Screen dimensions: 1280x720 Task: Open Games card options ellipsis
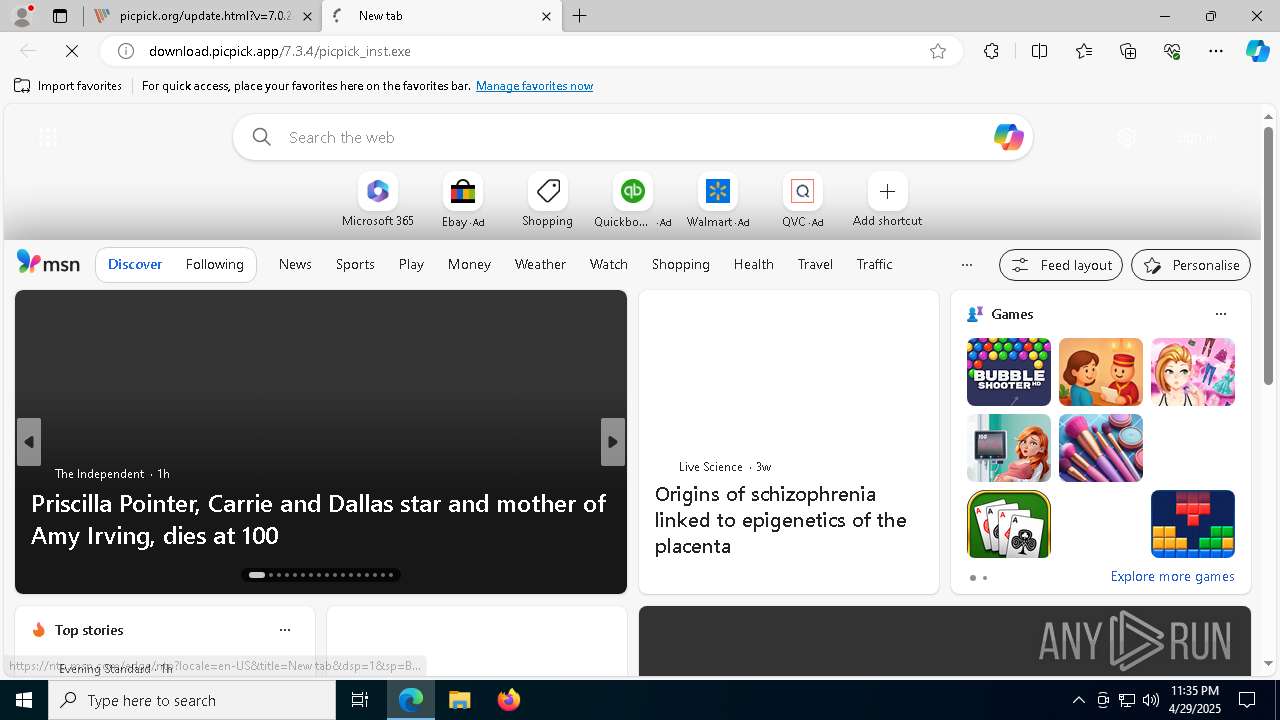click(x=1220, y=314)
